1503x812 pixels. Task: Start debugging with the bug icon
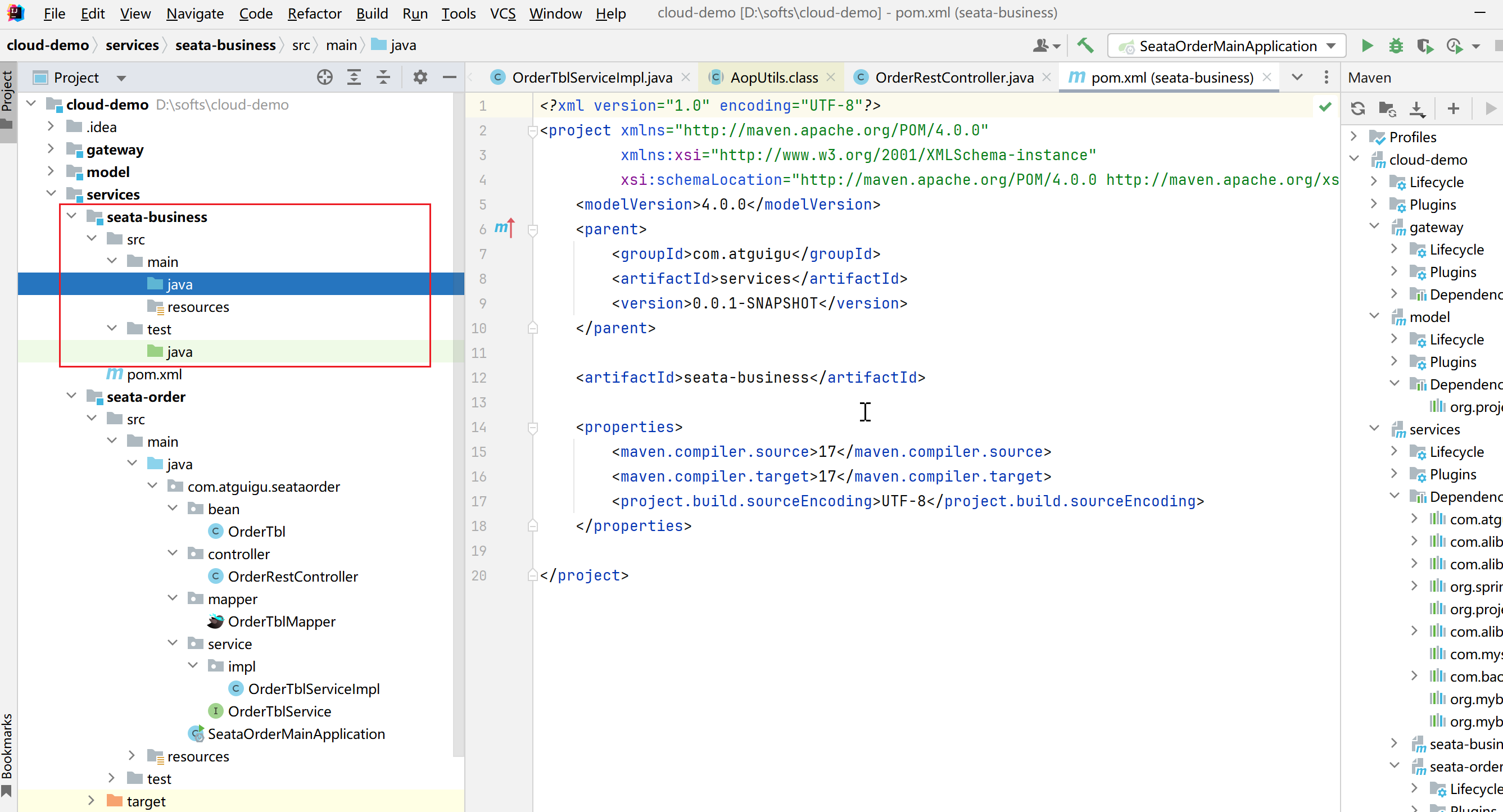[x=1396, y=46]
